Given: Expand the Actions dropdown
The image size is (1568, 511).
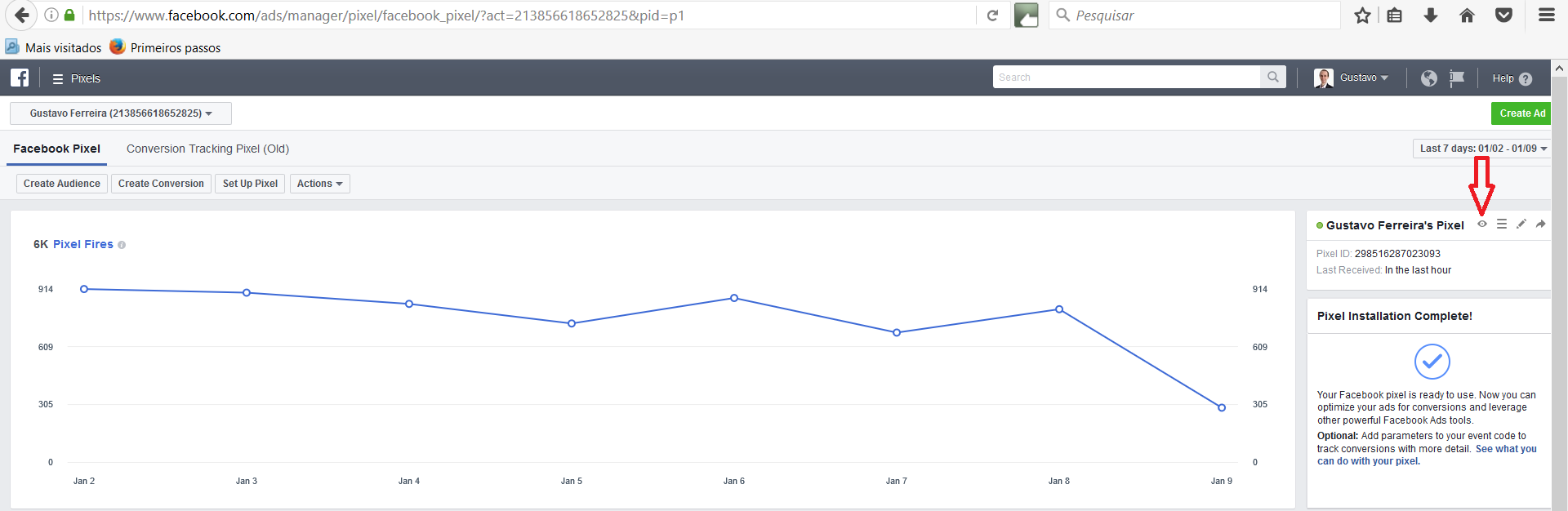Looking at the screenshot, I should pyautogui.click(x=320, y=184).
